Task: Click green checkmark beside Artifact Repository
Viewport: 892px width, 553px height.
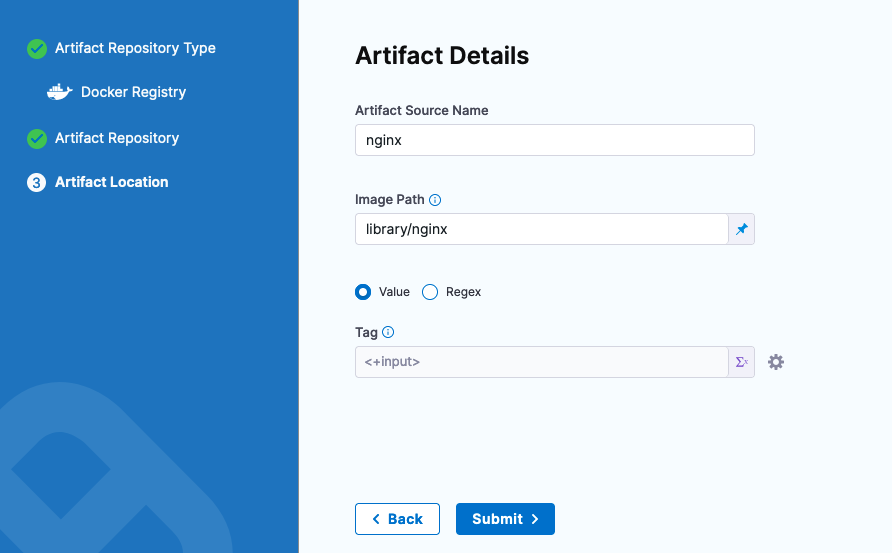Action: [37, 139]
